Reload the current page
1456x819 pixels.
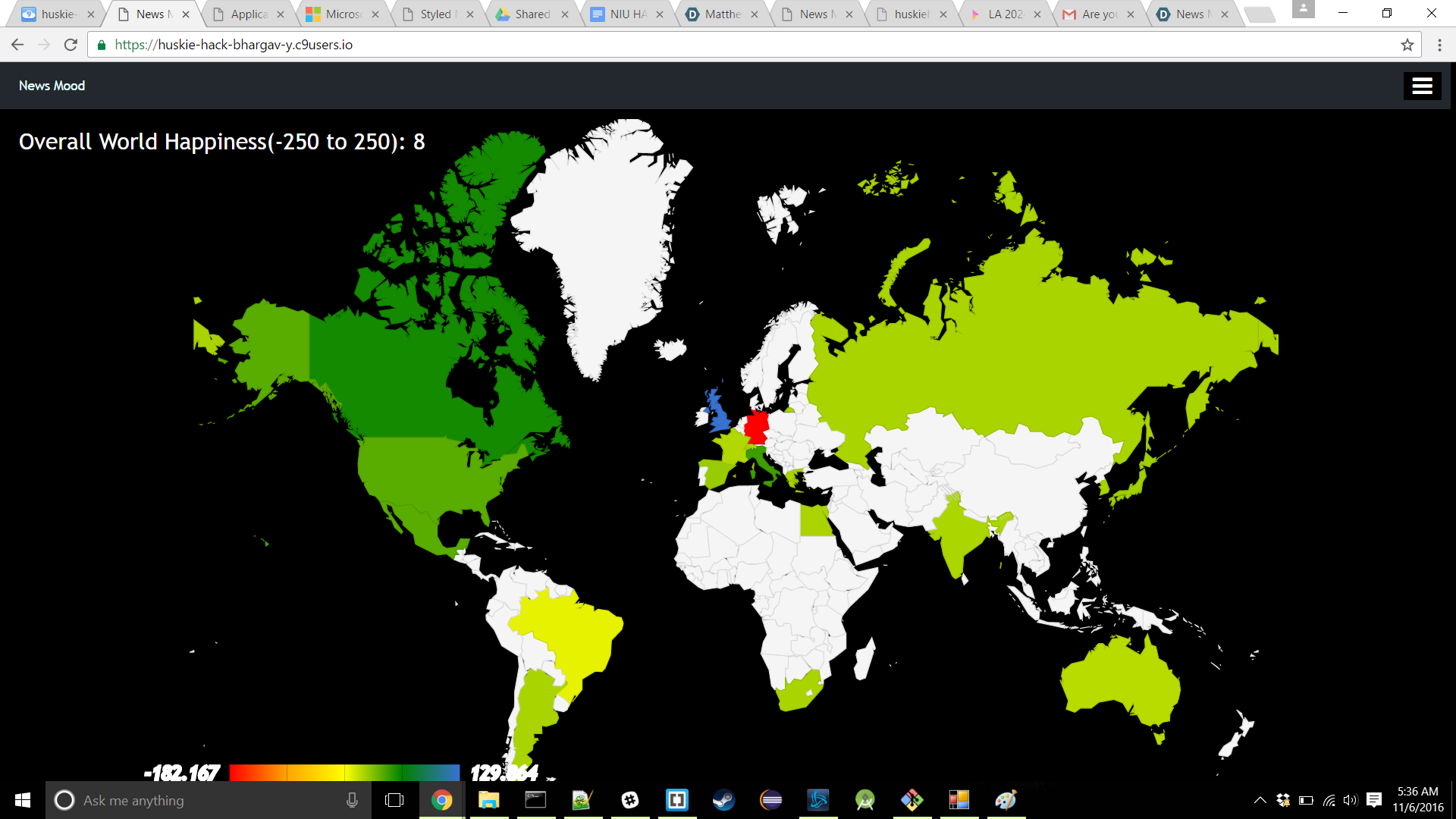71,45
